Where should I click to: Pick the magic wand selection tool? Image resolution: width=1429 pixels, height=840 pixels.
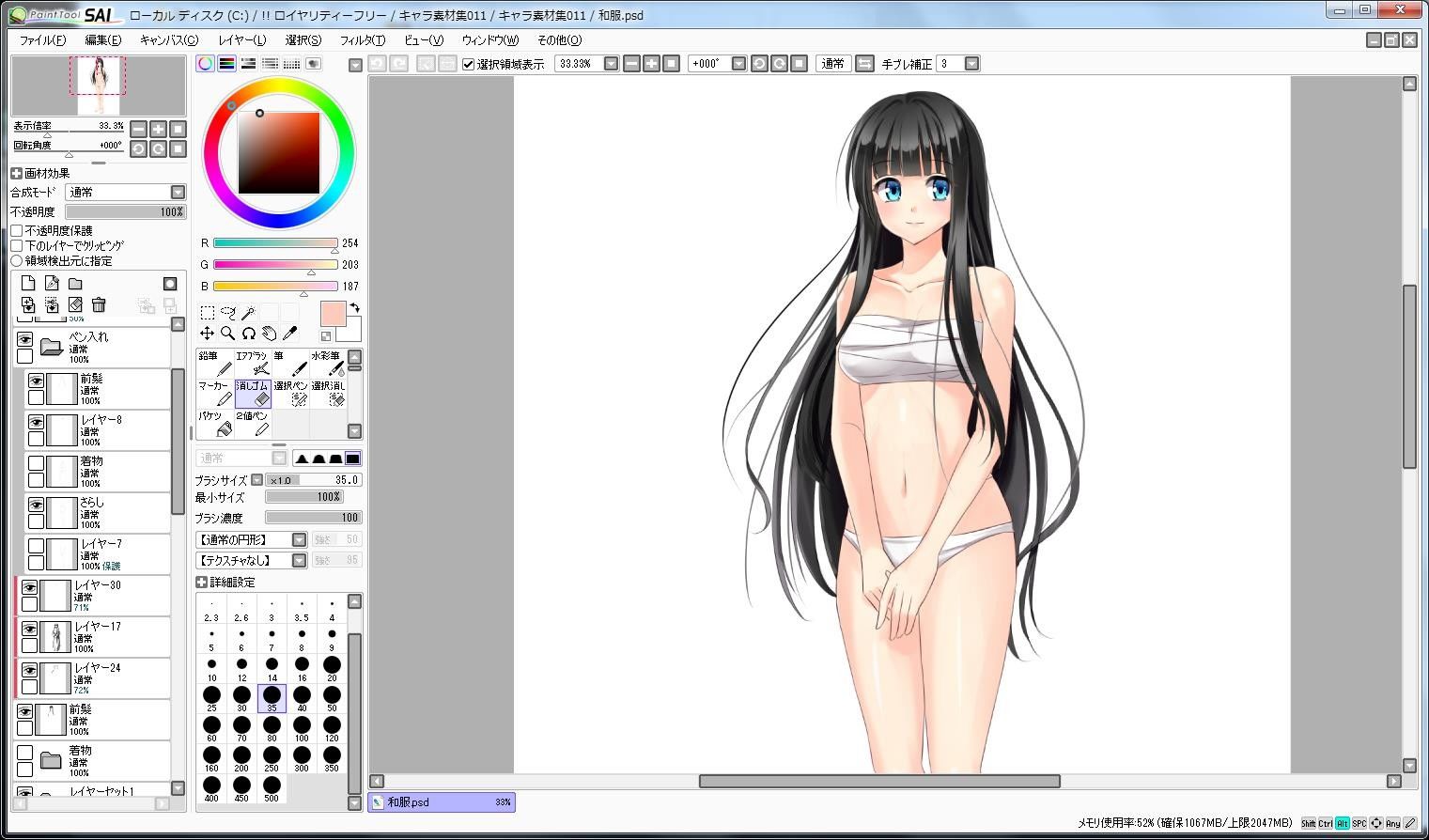248,313
